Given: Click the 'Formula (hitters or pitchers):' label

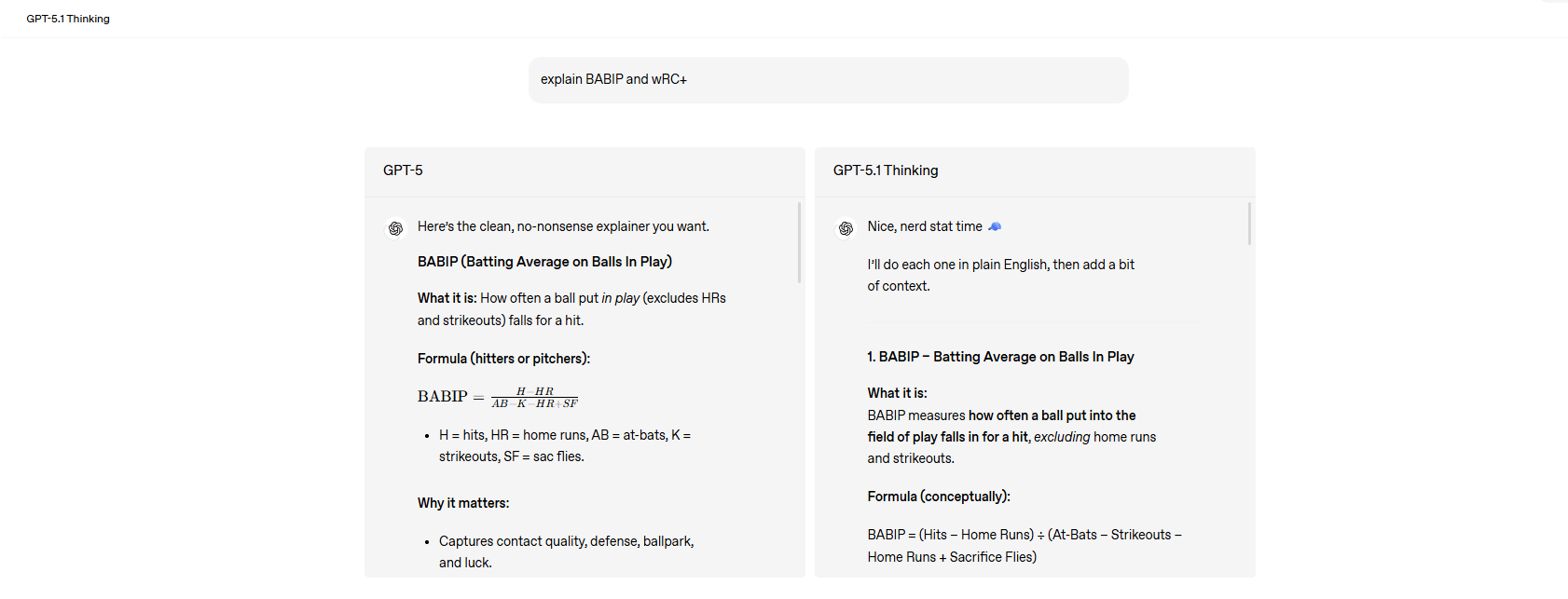Looking at the screenshot, I should point(503,359).
